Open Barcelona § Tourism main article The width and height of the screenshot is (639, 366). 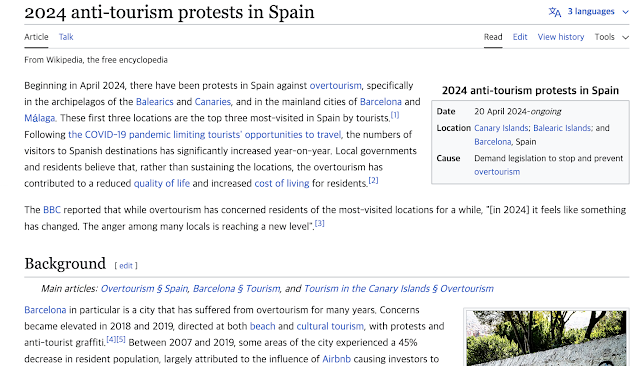click(236, 289)
